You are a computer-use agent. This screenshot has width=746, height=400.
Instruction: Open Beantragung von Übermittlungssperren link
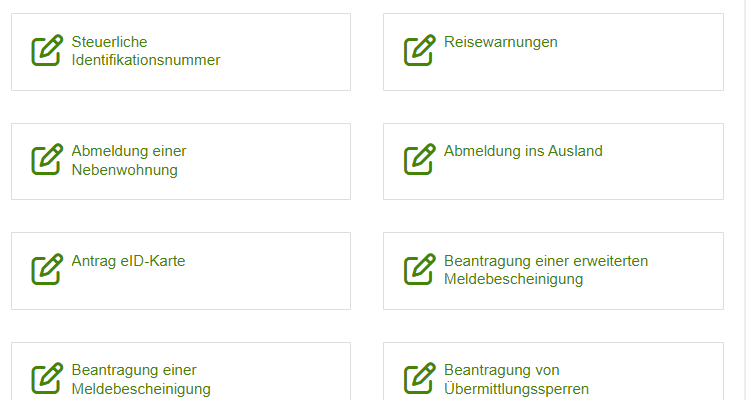516,380
